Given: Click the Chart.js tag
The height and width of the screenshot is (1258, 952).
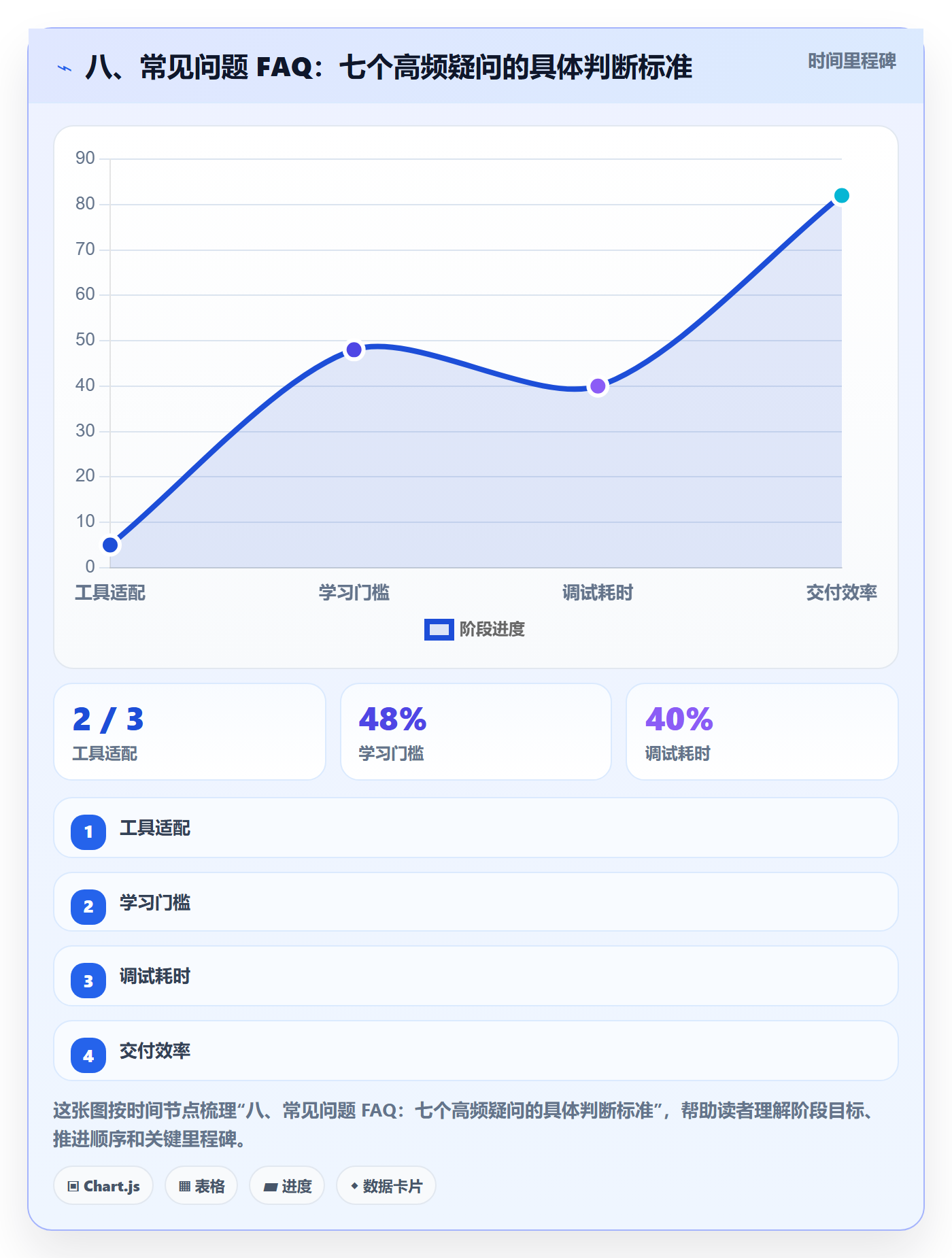Looking at the screenshot, I should [103, 1186].
